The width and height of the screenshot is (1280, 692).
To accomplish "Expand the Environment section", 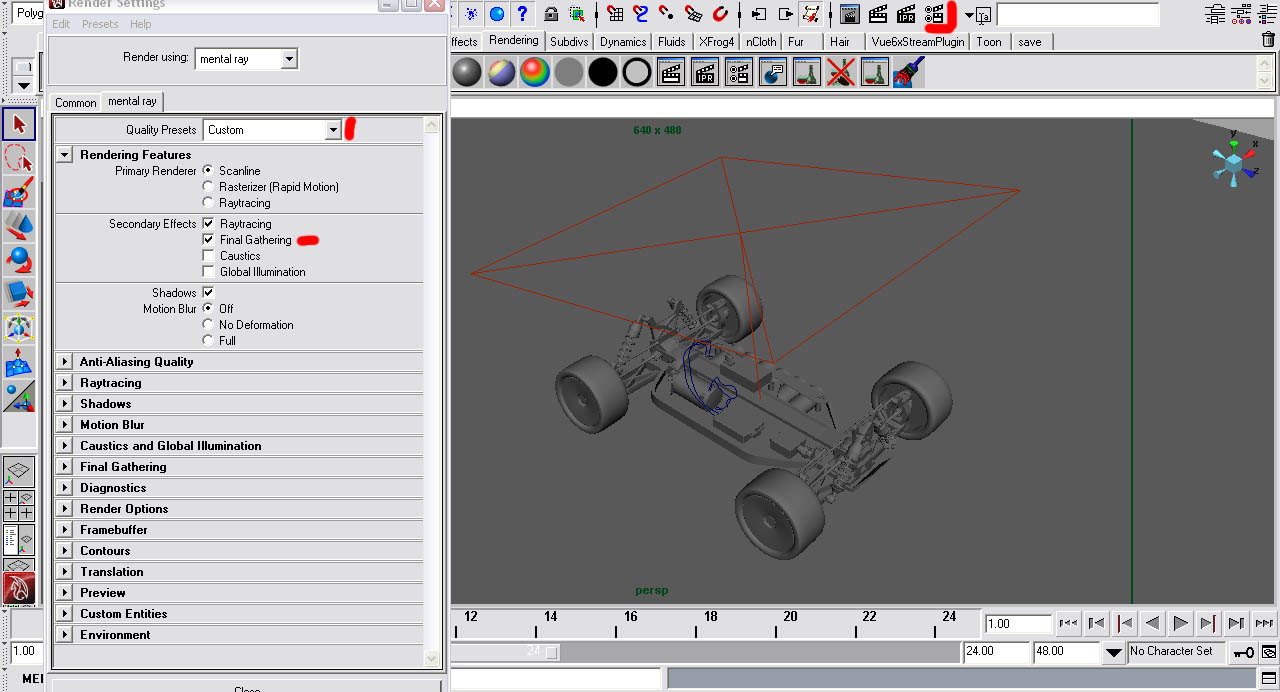I will (65, 635).
